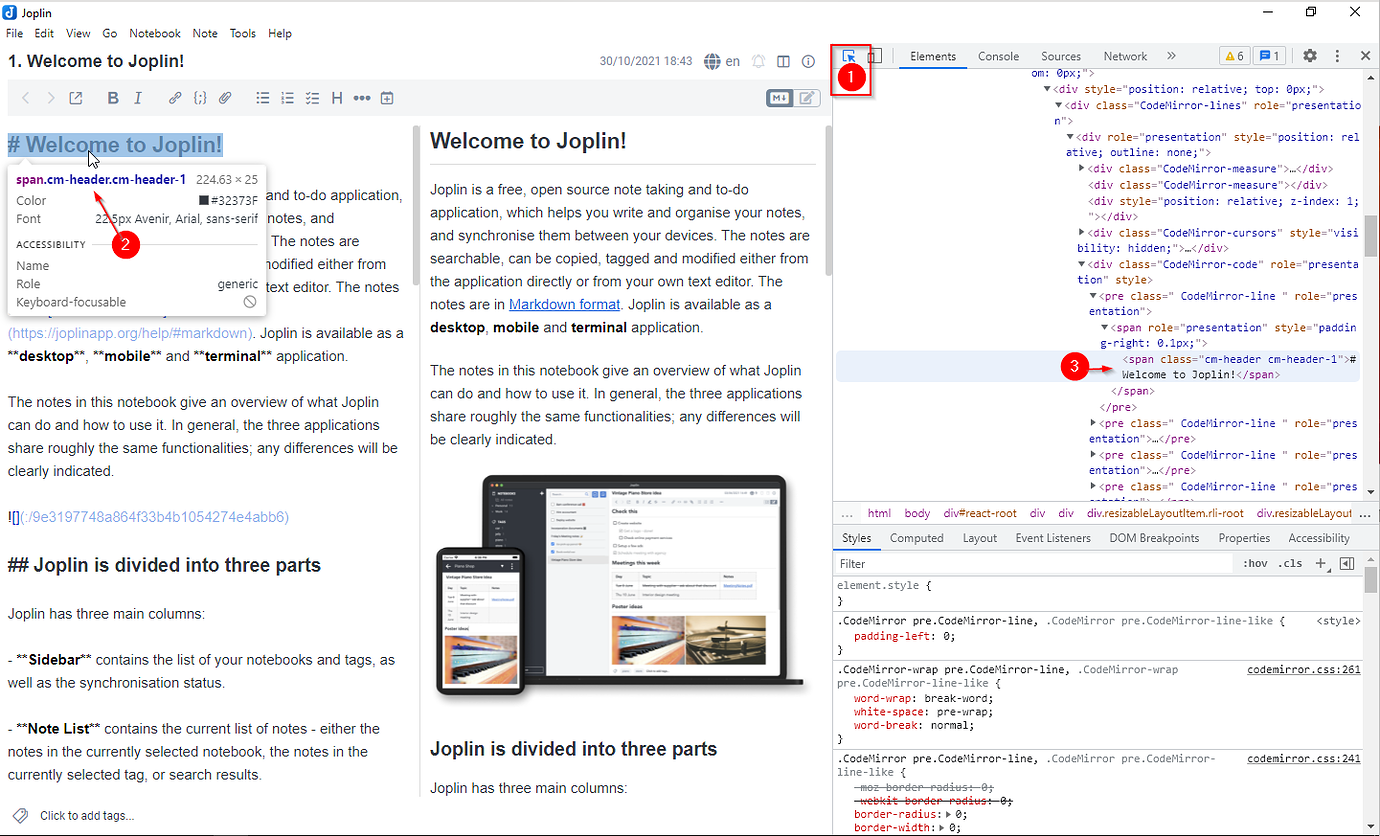Switch to the Console tab
Viewport: 1380px width, 836px height.
998,56
